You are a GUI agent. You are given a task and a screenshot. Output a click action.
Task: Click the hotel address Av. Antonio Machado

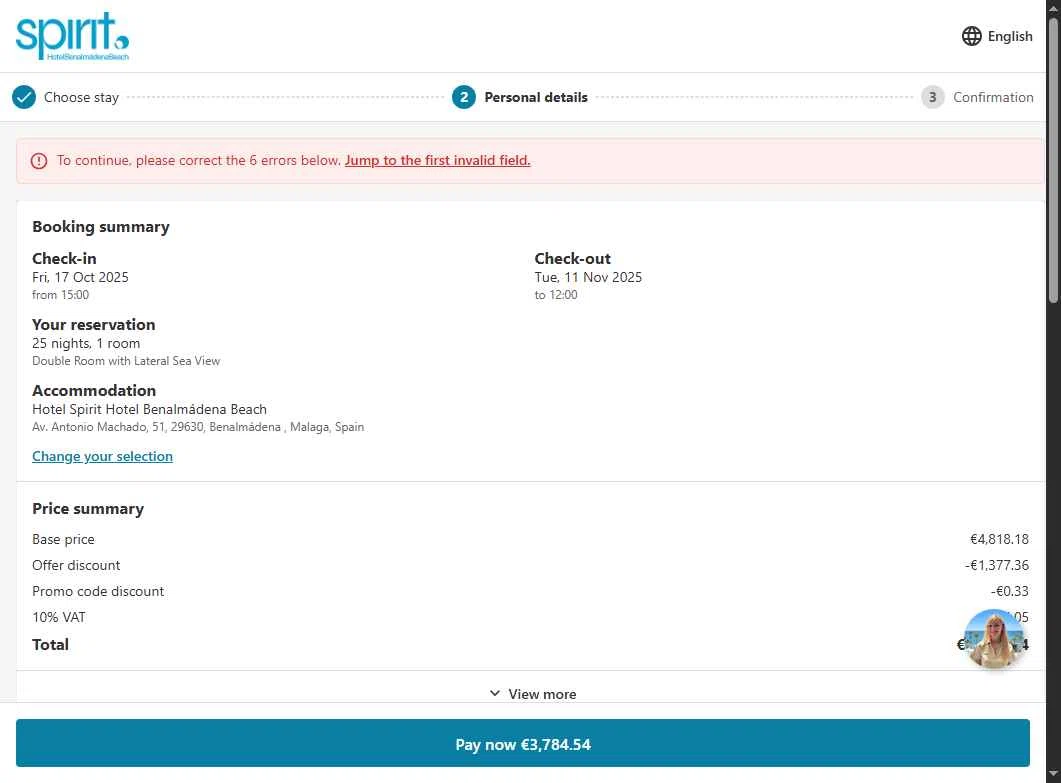coord(198,427)
